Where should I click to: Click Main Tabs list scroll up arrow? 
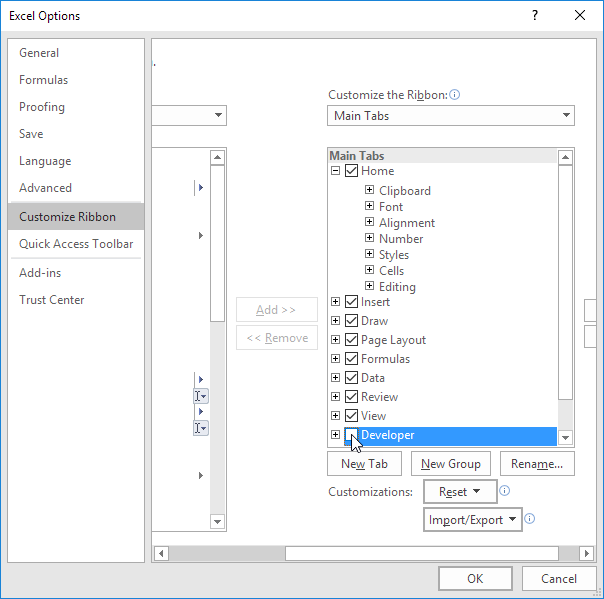pyautogui.click(x=565, y=157)
